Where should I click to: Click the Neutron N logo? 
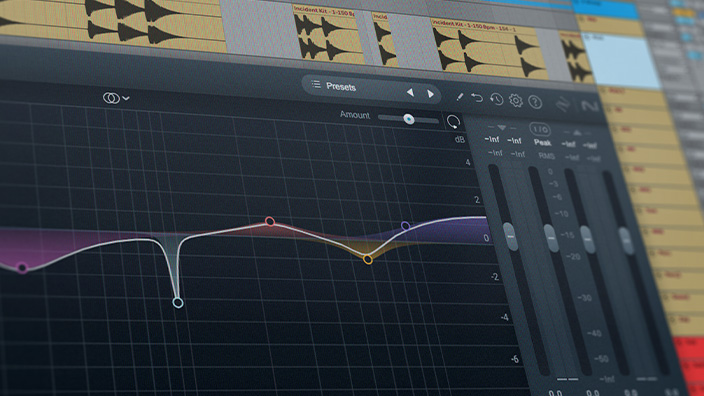point(590,106)
